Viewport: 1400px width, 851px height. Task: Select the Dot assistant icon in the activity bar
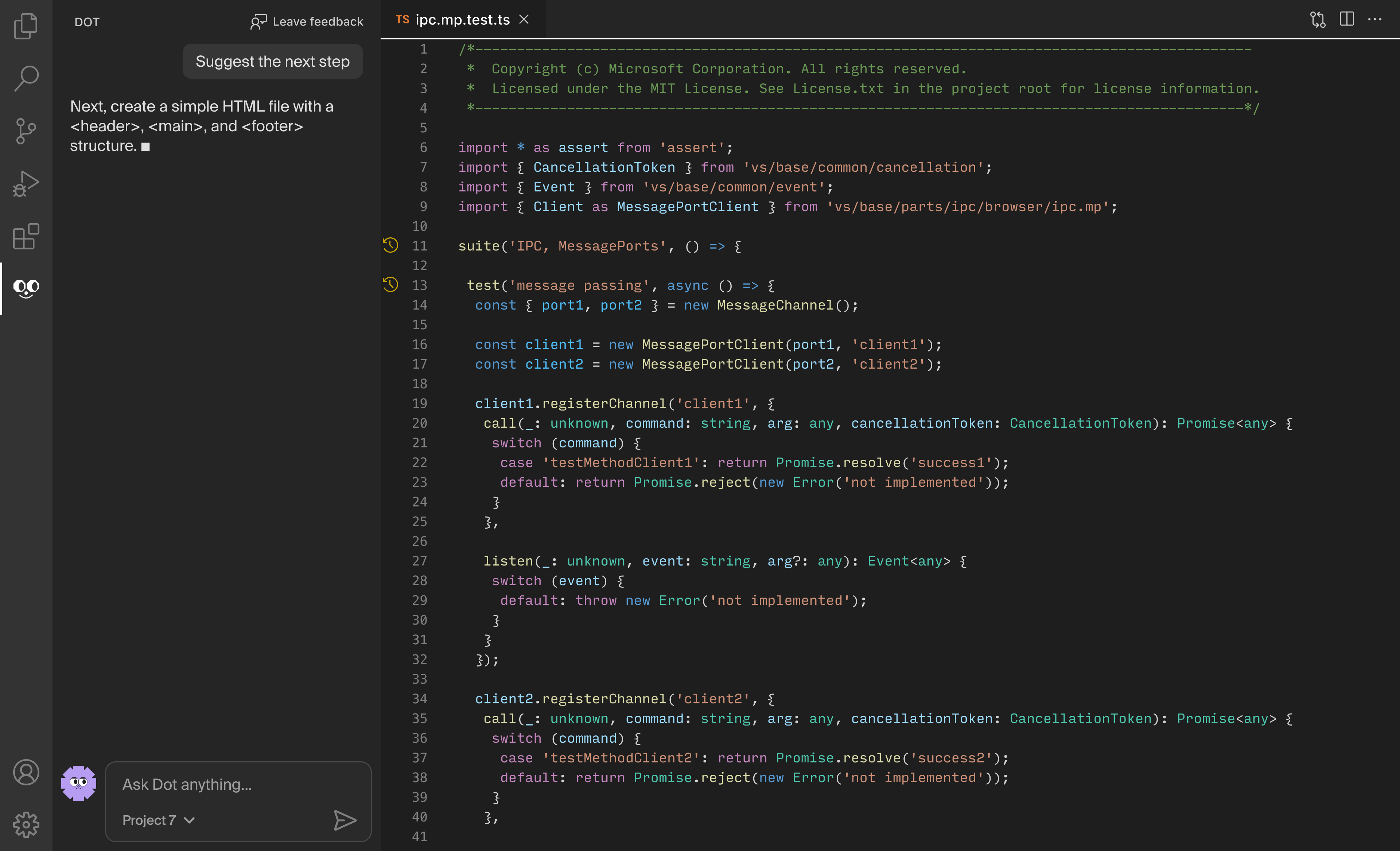26,289
